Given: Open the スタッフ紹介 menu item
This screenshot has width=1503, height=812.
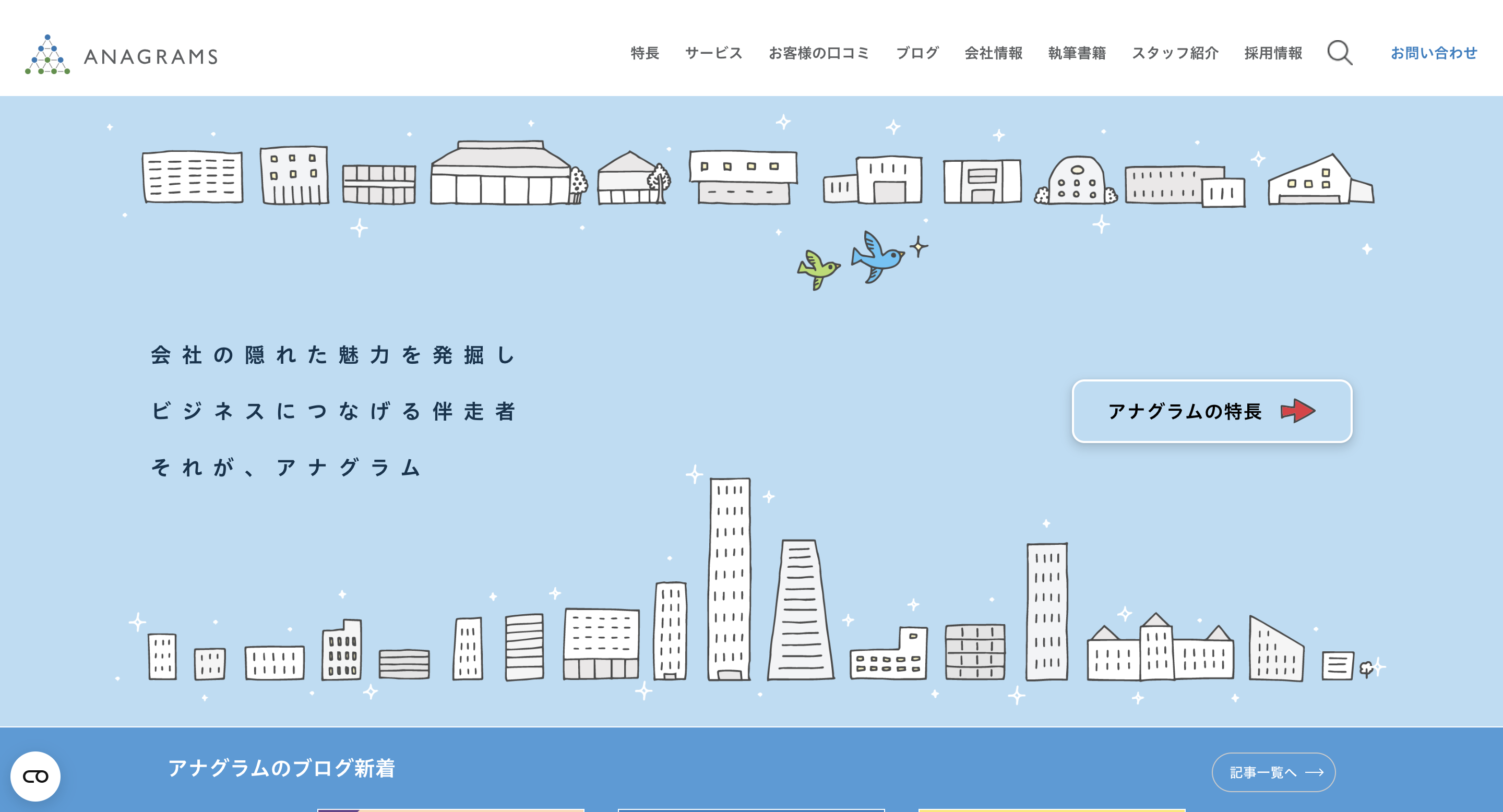Looking at the screenshot, I should 1175,53.
